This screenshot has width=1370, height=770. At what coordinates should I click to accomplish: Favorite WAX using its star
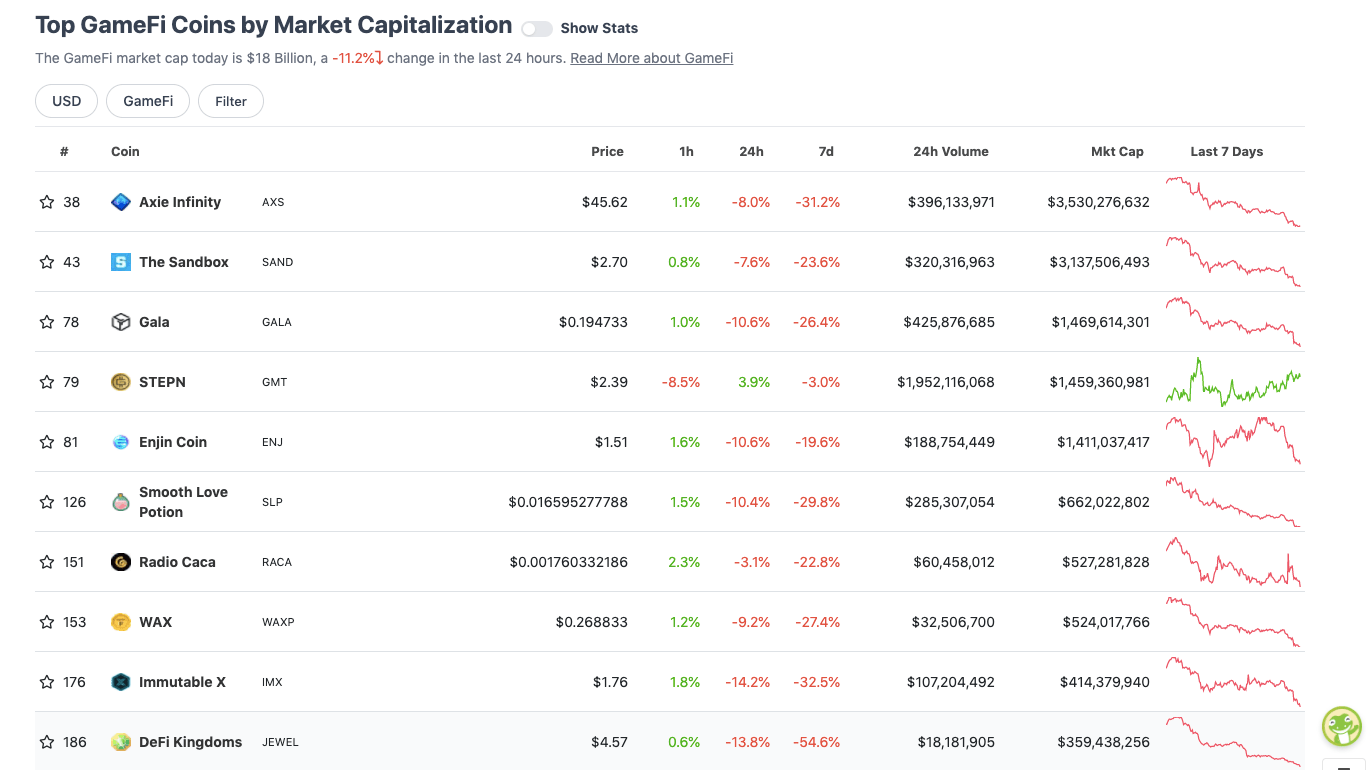[x=47, y=622]
